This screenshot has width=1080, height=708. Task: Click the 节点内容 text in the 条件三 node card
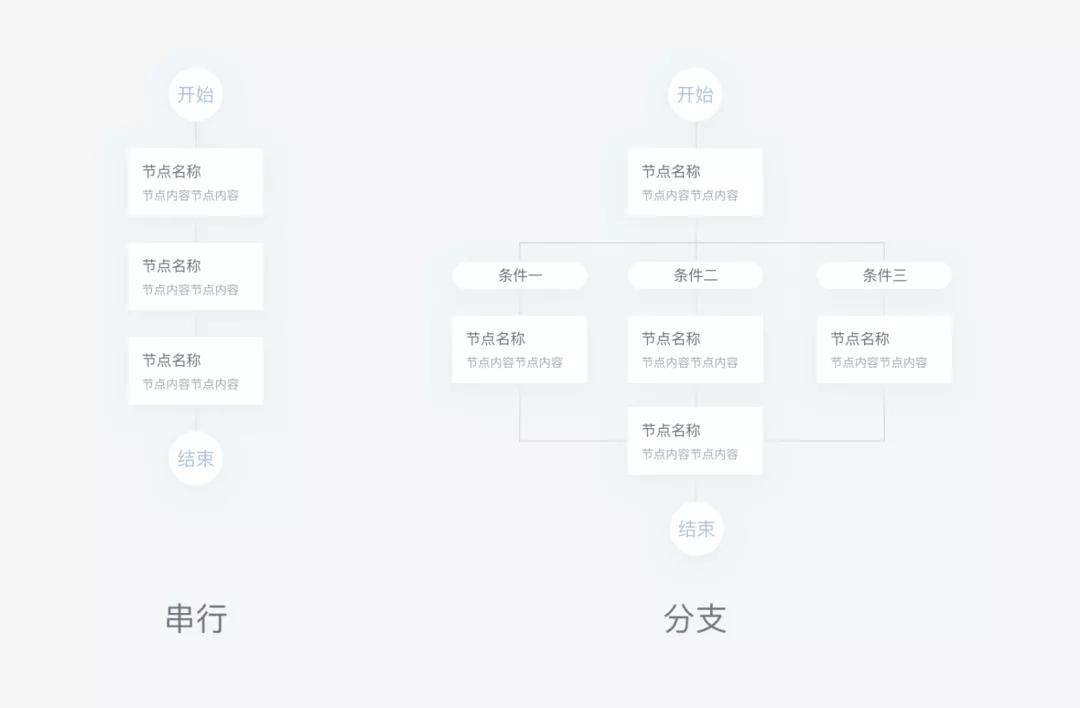click(x=878, y=362)
